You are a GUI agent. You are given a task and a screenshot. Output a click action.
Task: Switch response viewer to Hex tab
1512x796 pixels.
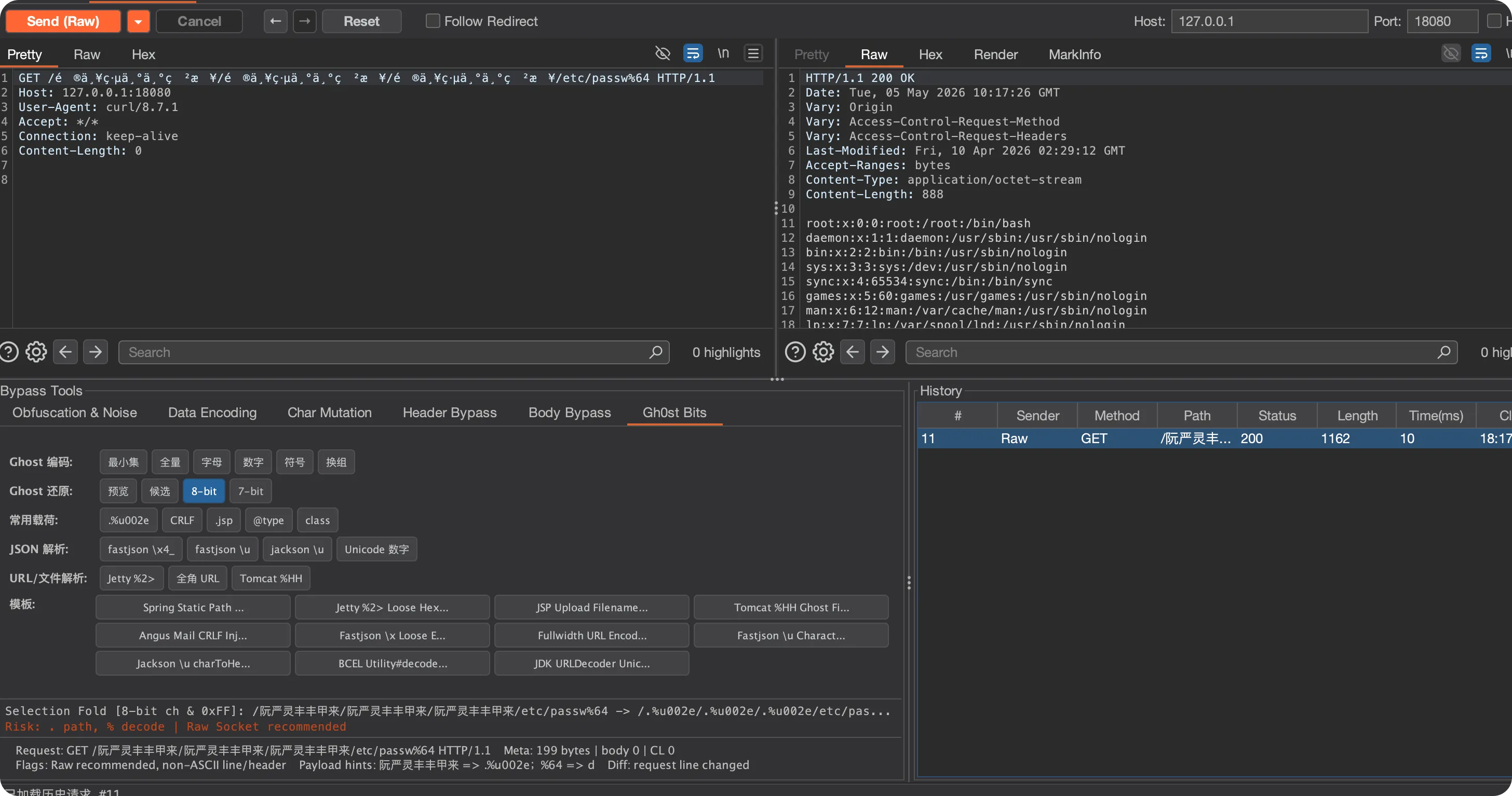(x=930, y=54)
